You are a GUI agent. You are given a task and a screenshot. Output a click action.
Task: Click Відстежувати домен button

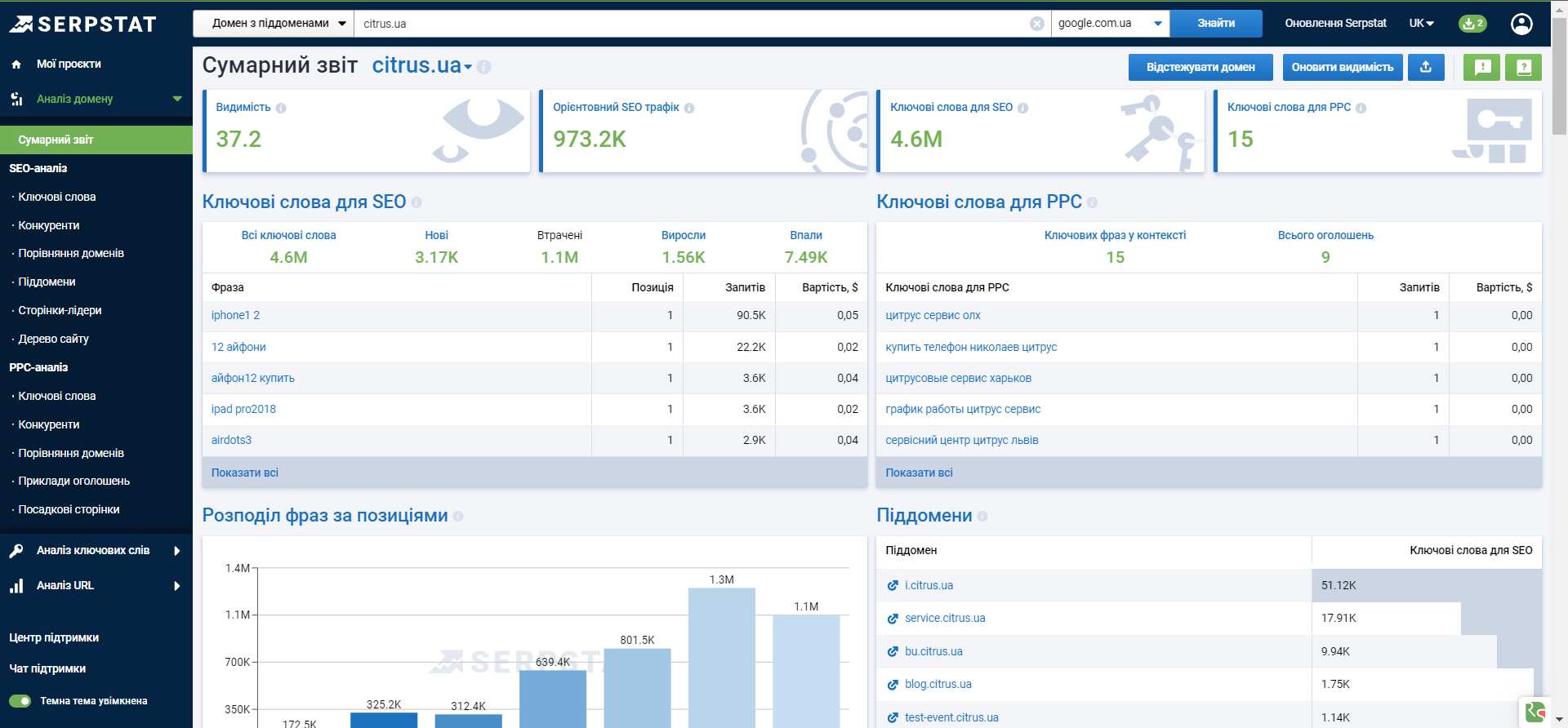pos(1200,67)
